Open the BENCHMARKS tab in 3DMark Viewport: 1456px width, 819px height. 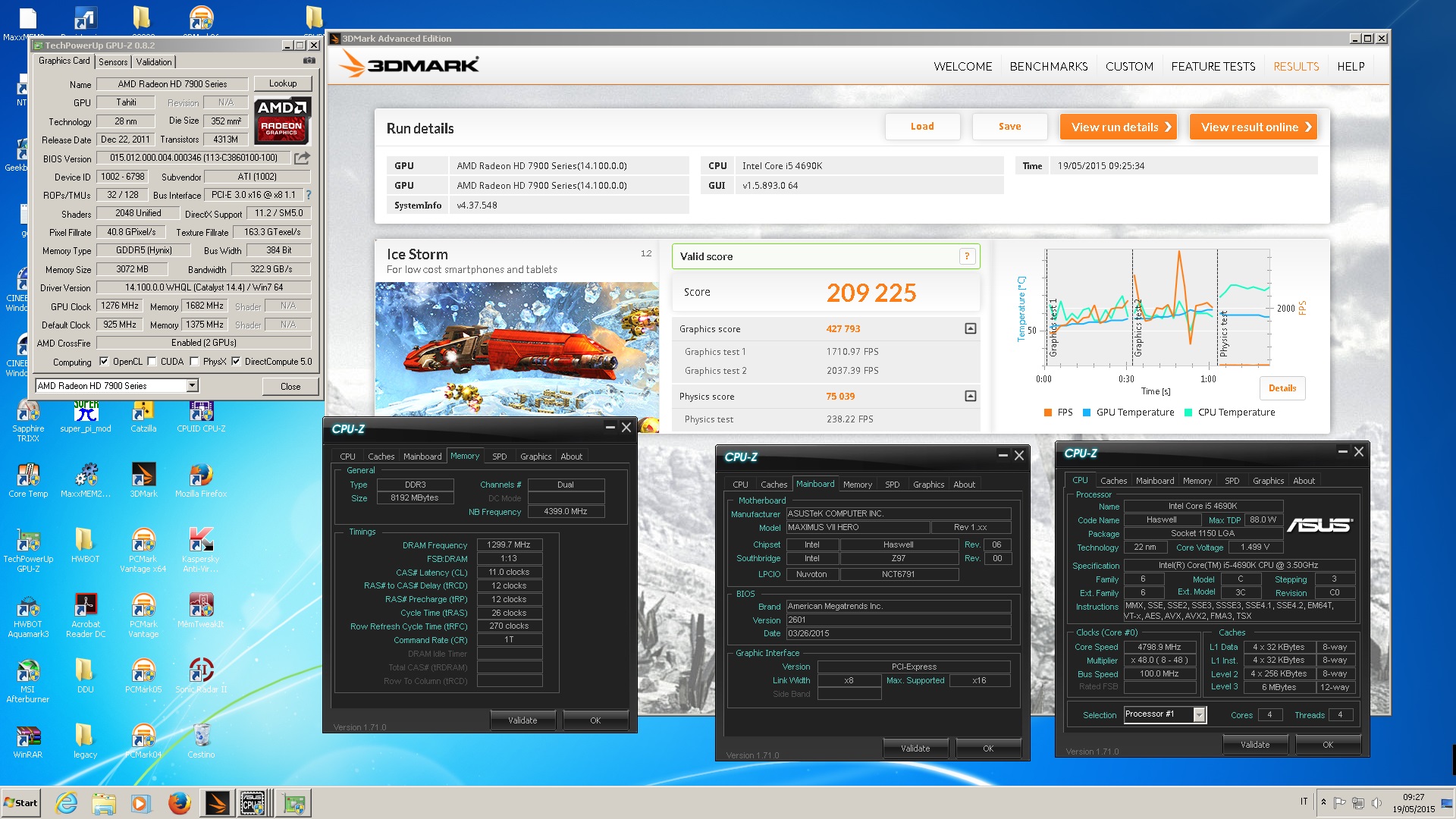click(x=1049, y=67)
